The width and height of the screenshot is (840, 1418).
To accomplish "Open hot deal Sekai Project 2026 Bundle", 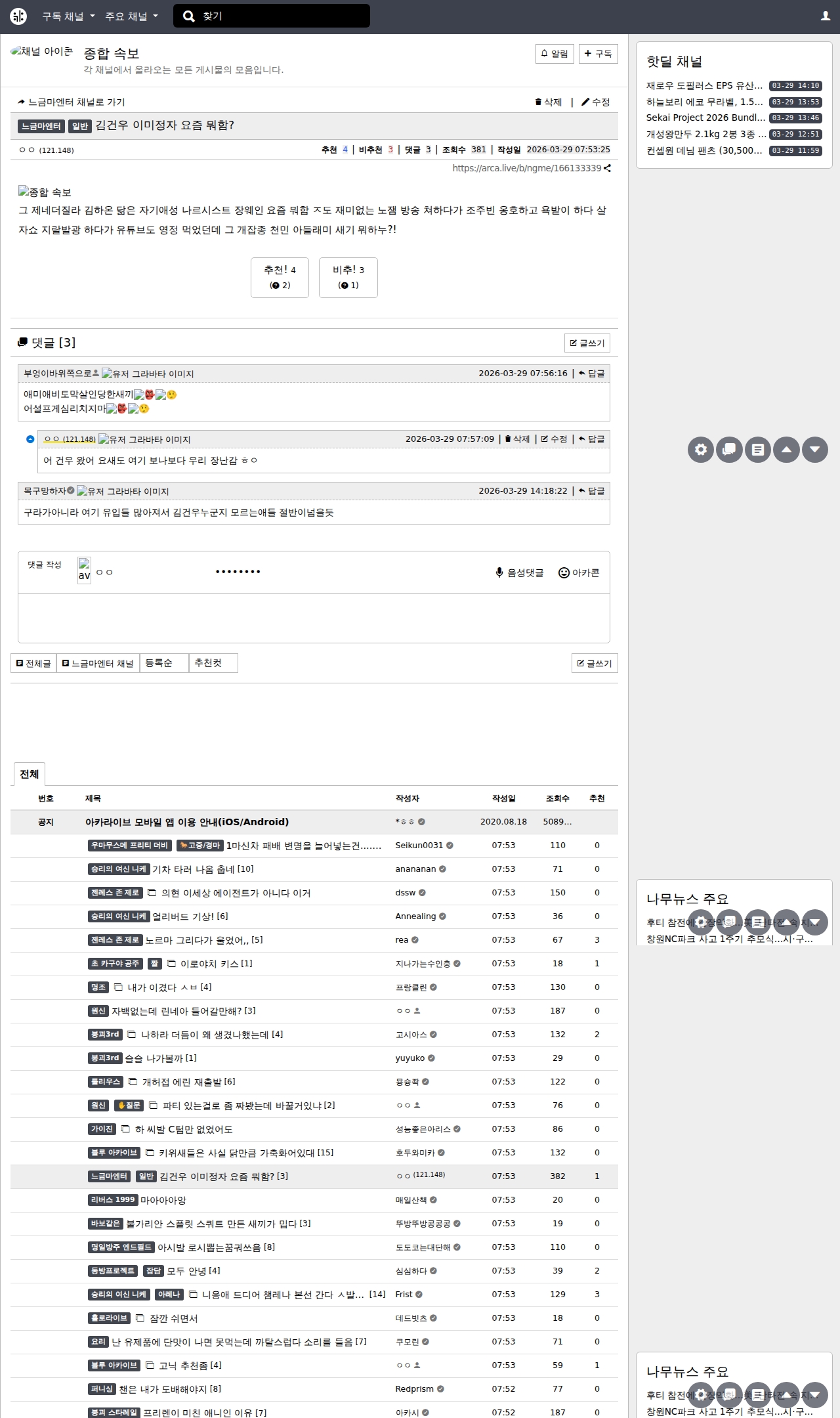I will pyautogui.click(x=706, y=118).
